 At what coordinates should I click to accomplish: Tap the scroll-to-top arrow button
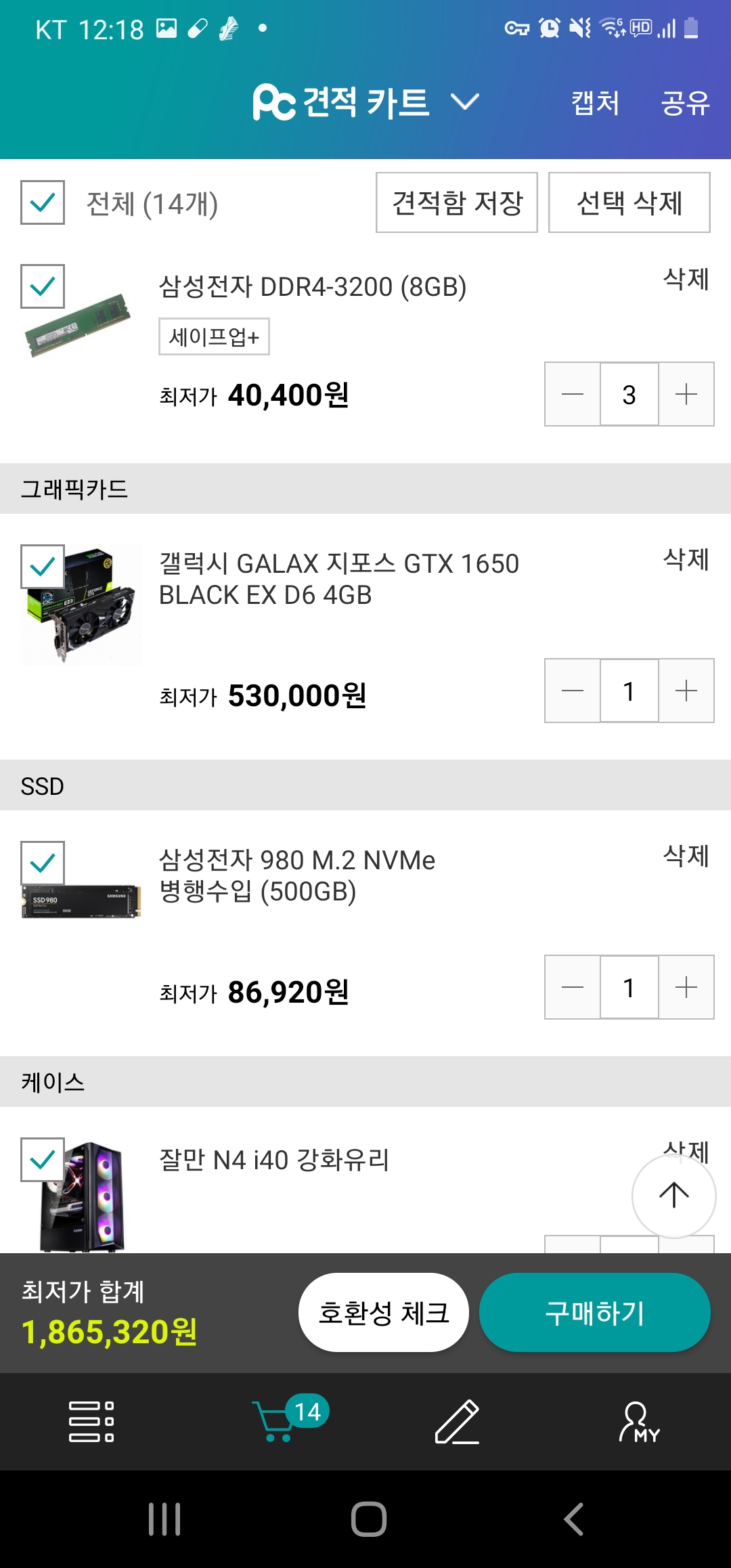point(673,1196)
